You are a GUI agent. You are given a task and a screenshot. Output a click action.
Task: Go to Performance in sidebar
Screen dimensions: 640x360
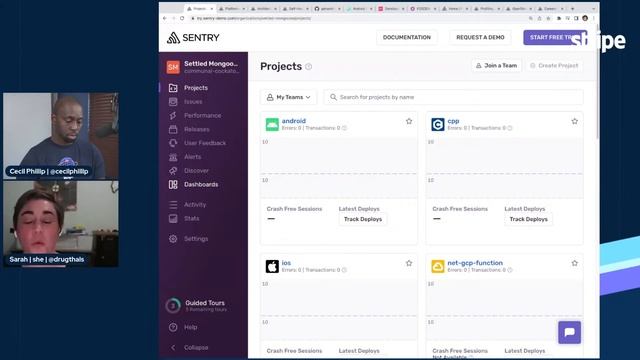202,116
